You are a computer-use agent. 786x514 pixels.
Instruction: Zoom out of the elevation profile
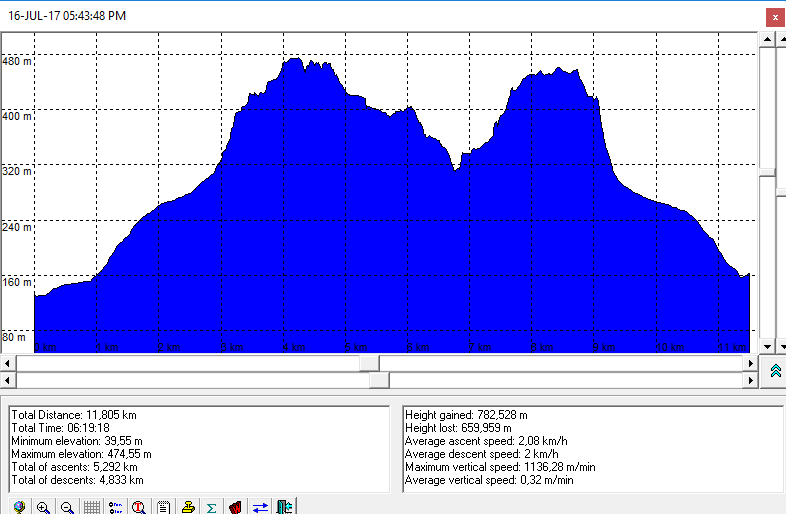[67, 507]
